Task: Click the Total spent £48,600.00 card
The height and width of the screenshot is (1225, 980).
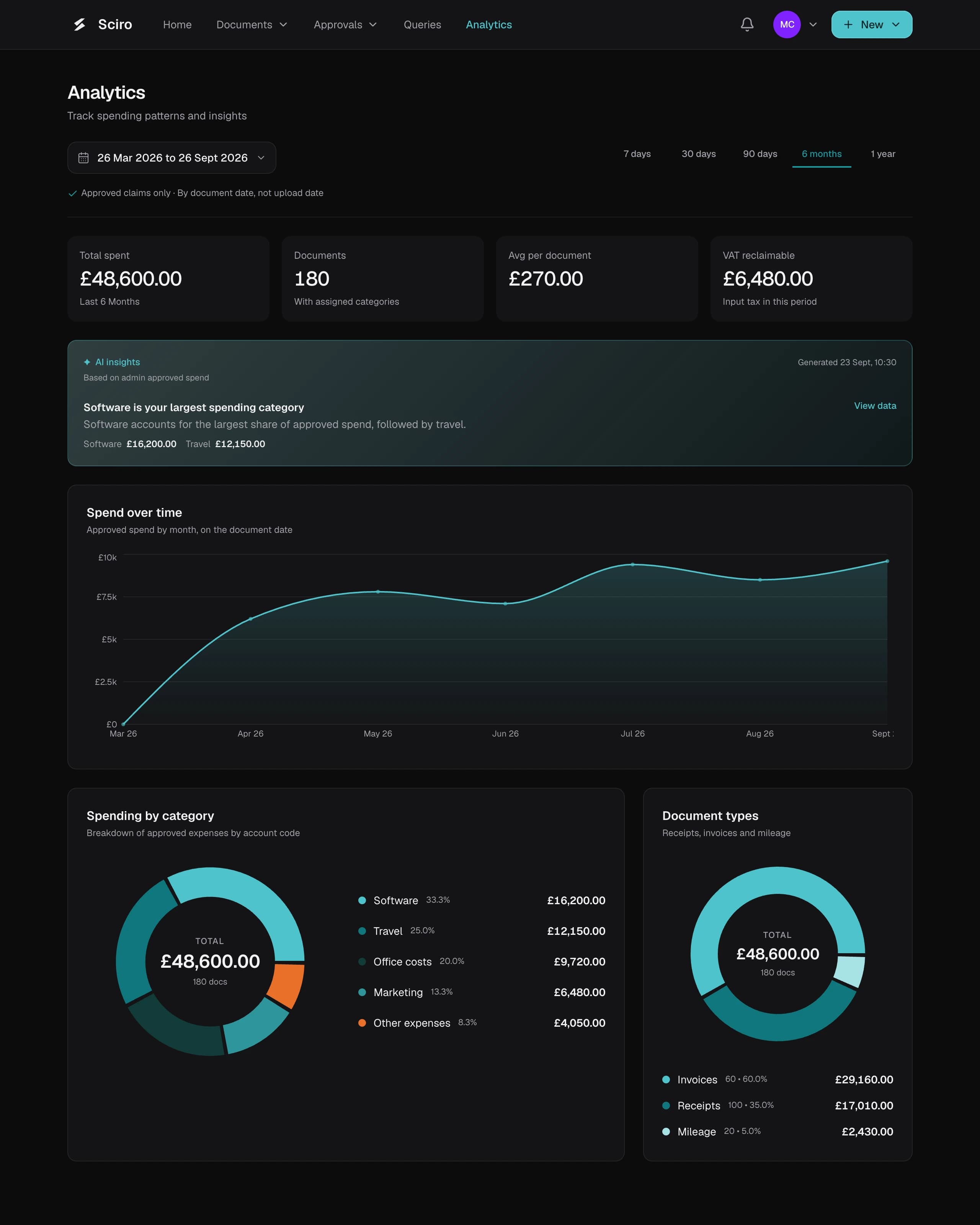Action: 168,278
